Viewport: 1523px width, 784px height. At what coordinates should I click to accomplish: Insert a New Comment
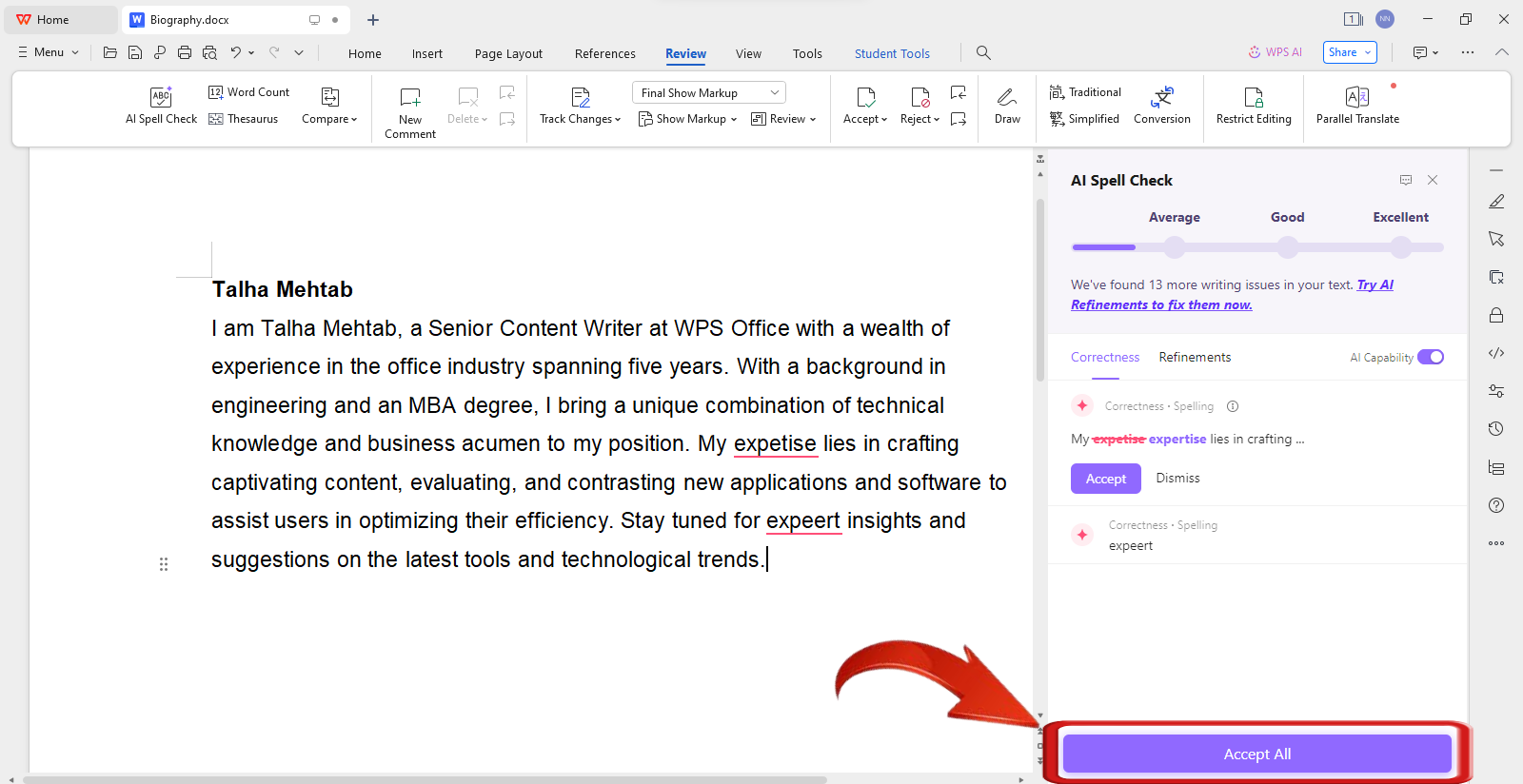click(410, 112)
